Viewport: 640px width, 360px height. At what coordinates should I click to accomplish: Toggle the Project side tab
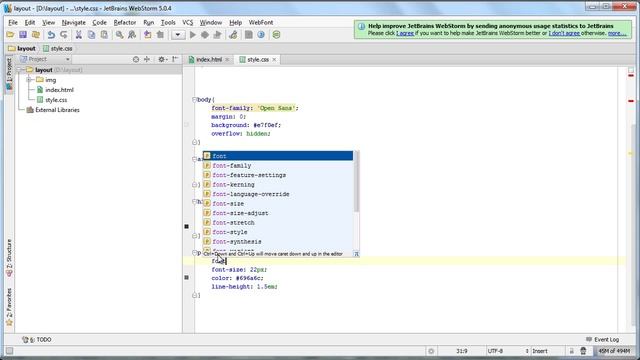[9, 75]
